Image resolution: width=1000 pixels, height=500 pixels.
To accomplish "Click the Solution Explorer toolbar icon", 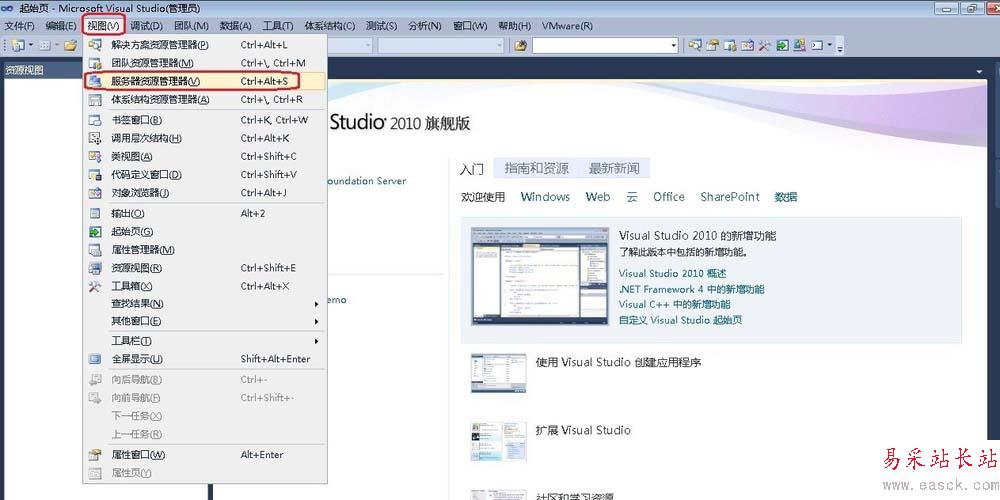I will [x=695, y=45].
